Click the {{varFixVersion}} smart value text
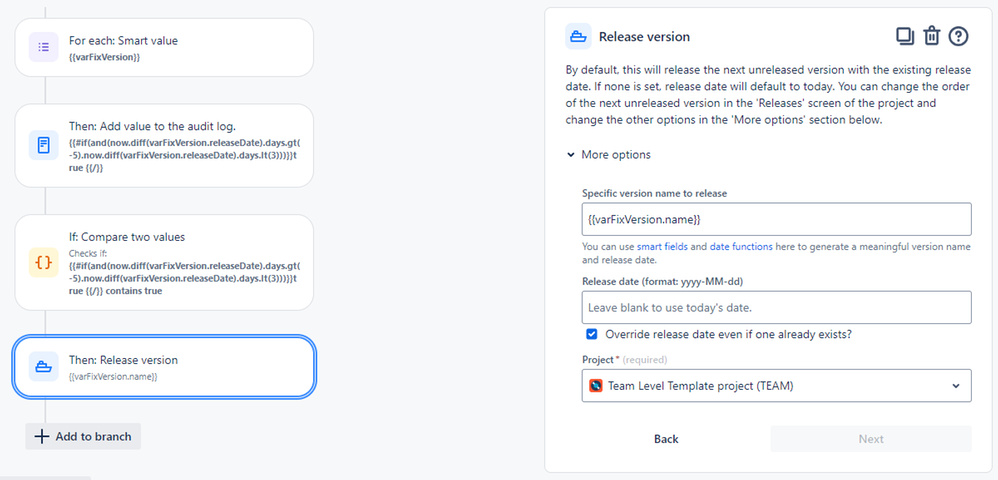The image size is (998, 480). click(104, 57)
